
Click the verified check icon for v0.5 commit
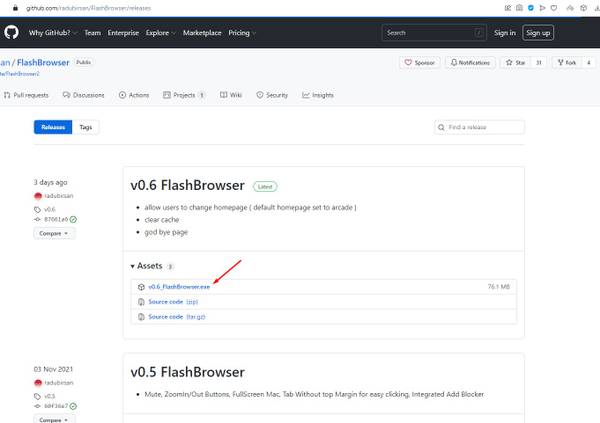point(73,406)
